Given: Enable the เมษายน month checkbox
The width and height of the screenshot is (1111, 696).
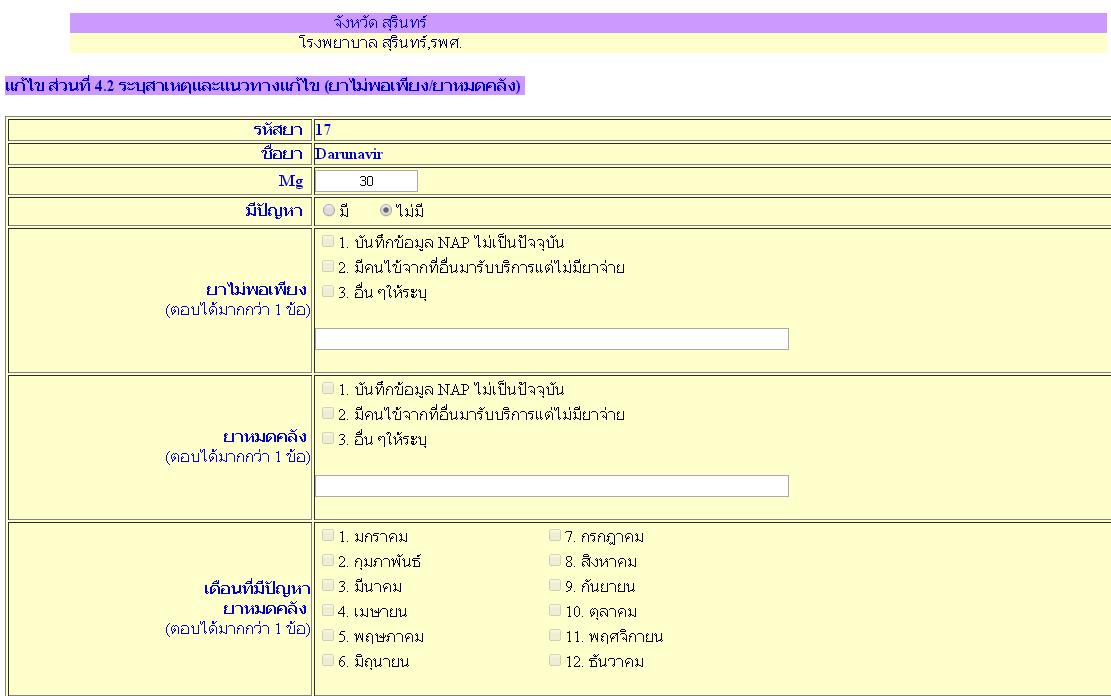Looking at the screenshot, I should (x=328, y=610).
